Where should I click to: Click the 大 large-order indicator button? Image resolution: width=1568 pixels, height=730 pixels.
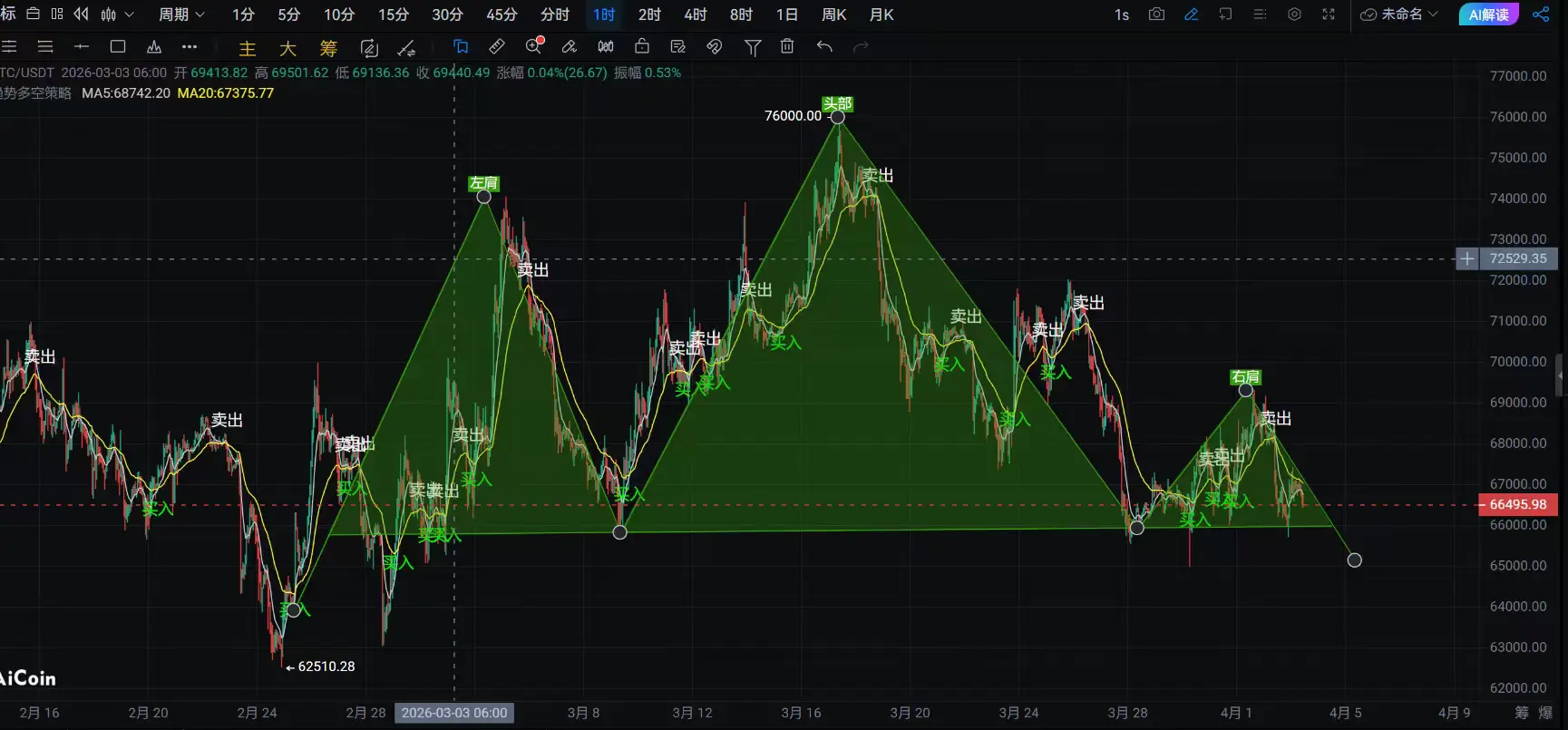pos(287,49)
